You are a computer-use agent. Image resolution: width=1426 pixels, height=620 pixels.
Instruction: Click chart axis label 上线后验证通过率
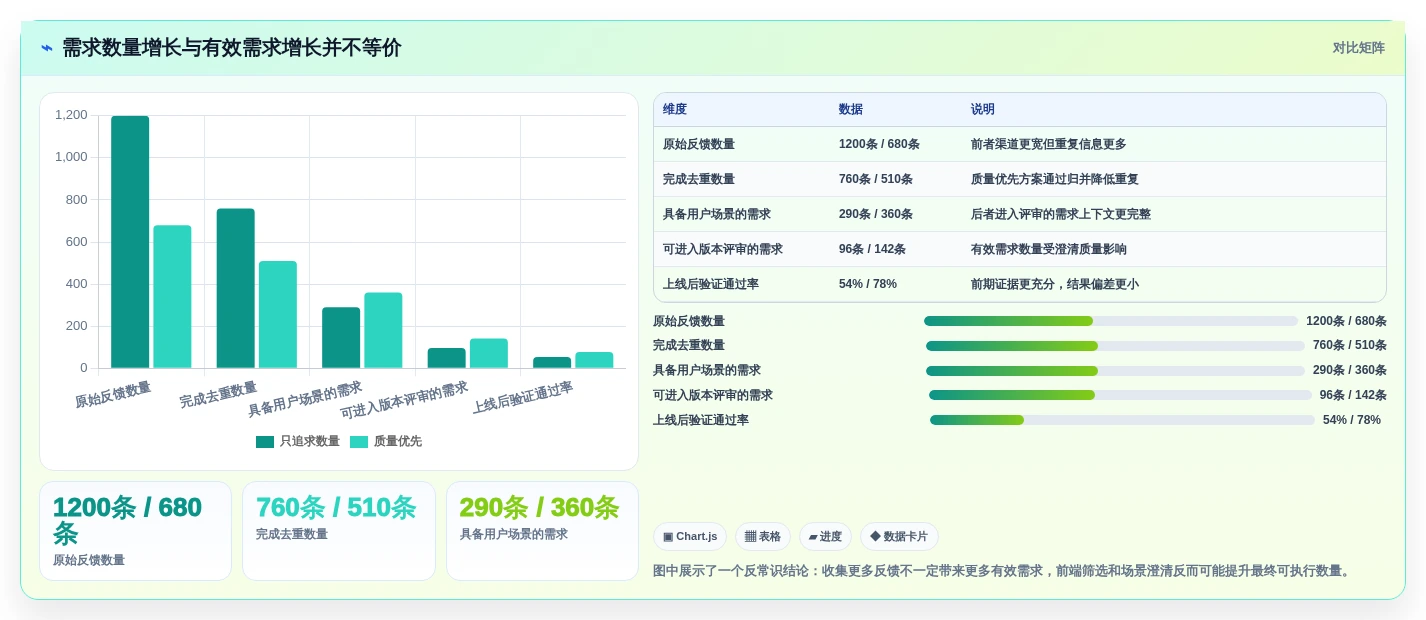point(522,397)
